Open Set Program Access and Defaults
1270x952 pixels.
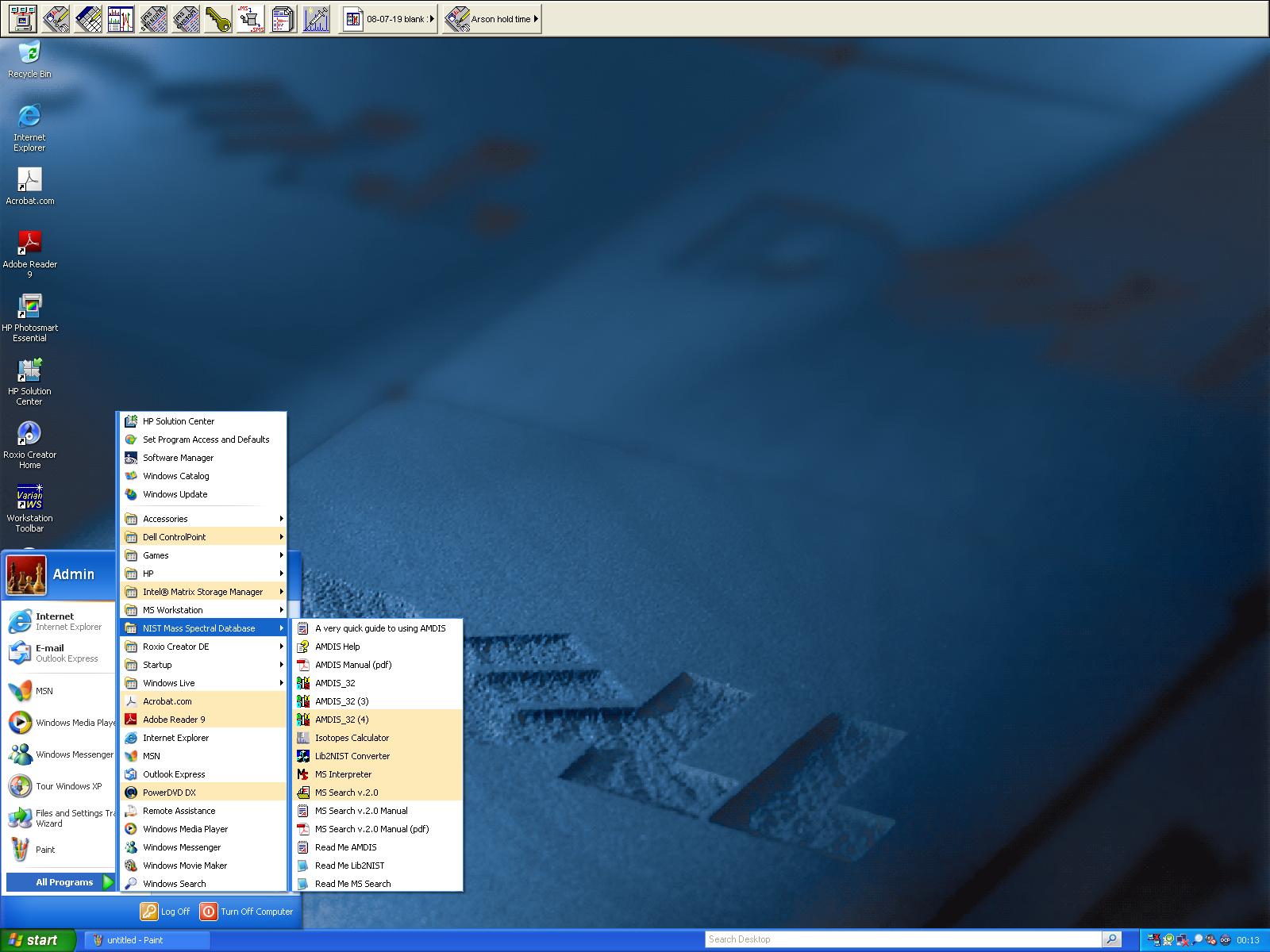tap(203, 440)
